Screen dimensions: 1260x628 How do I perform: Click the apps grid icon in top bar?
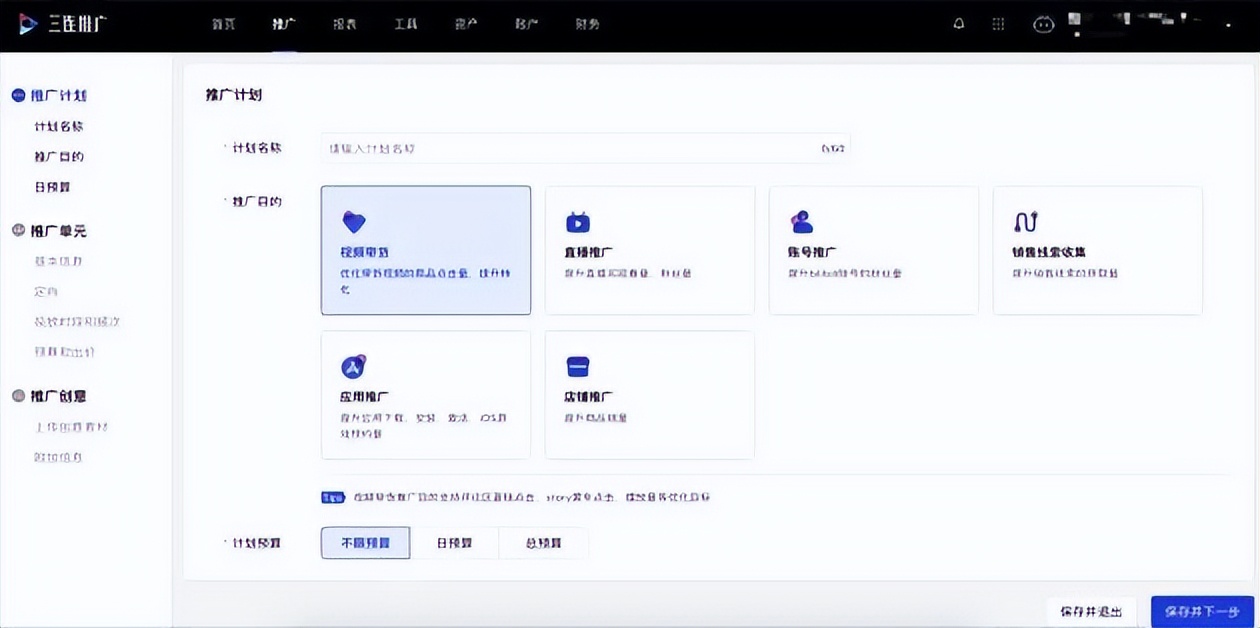[997, 23]
